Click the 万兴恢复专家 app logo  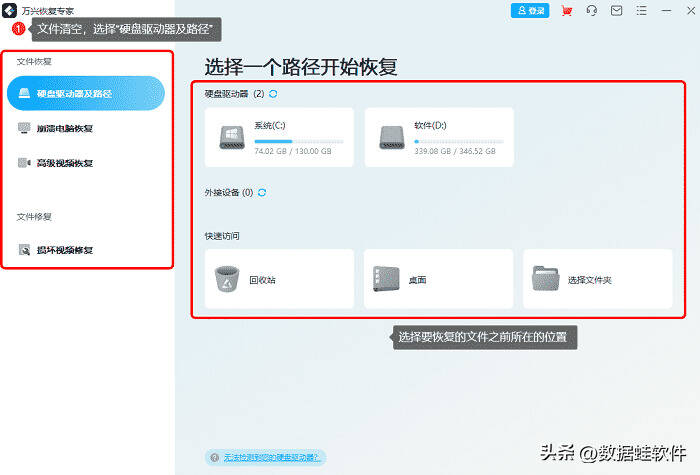coord(9,10)
